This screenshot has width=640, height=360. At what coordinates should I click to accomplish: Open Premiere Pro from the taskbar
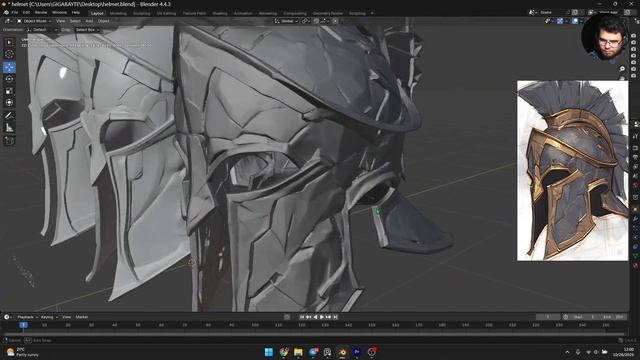357,352
